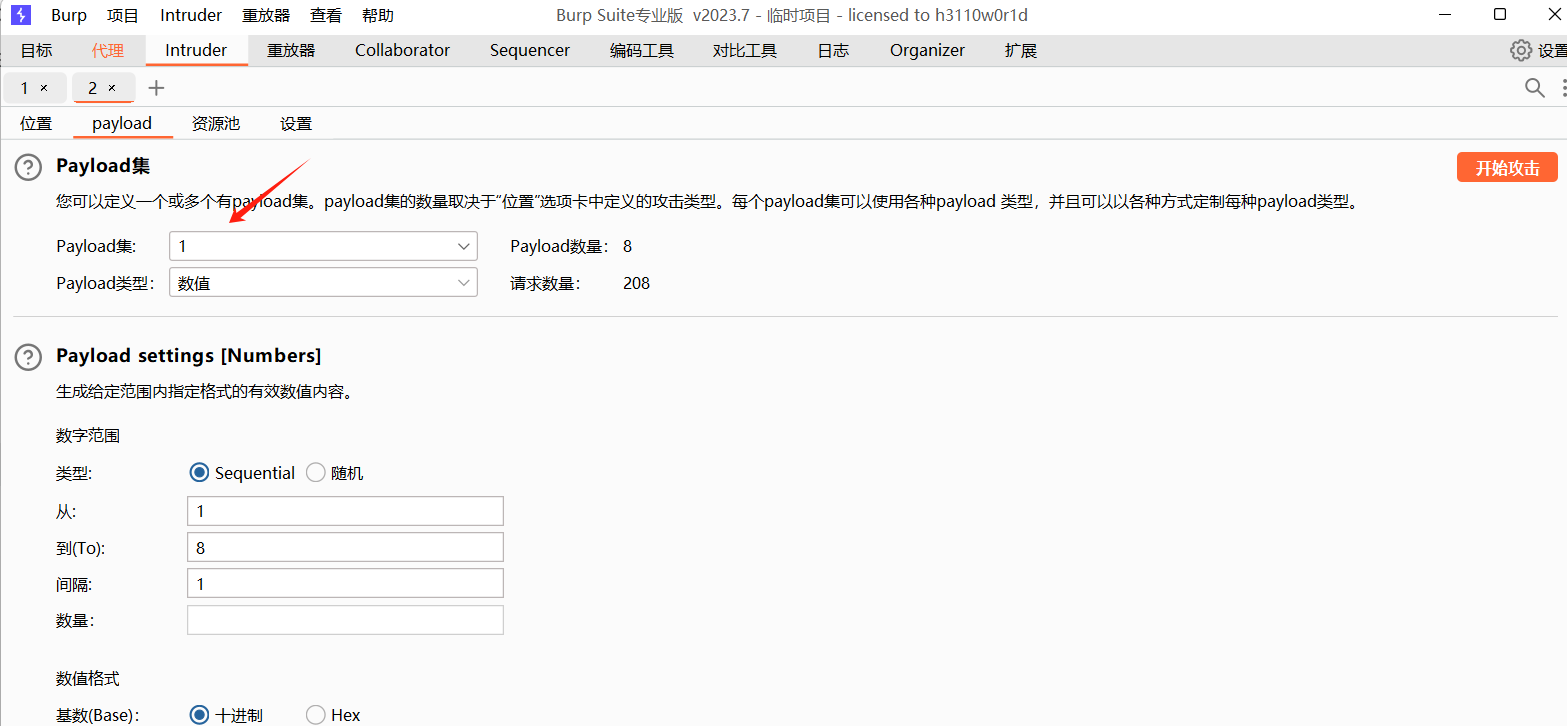Choose the 十进制 base option
Image resolution: width=1567 pixels, height=726 pixels.
click(x=199, y=715)
